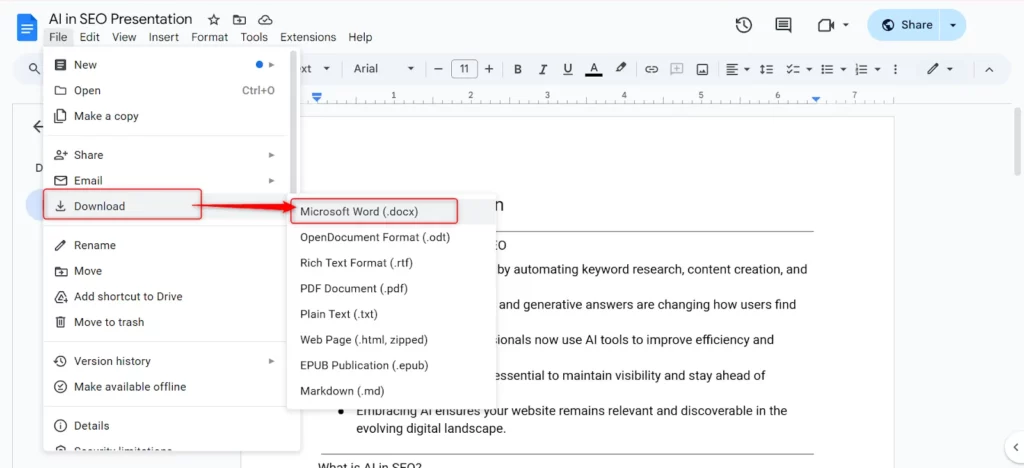Star the AI in SEO Presentation document
The image size is (1024, 468).
coord(213,20)
